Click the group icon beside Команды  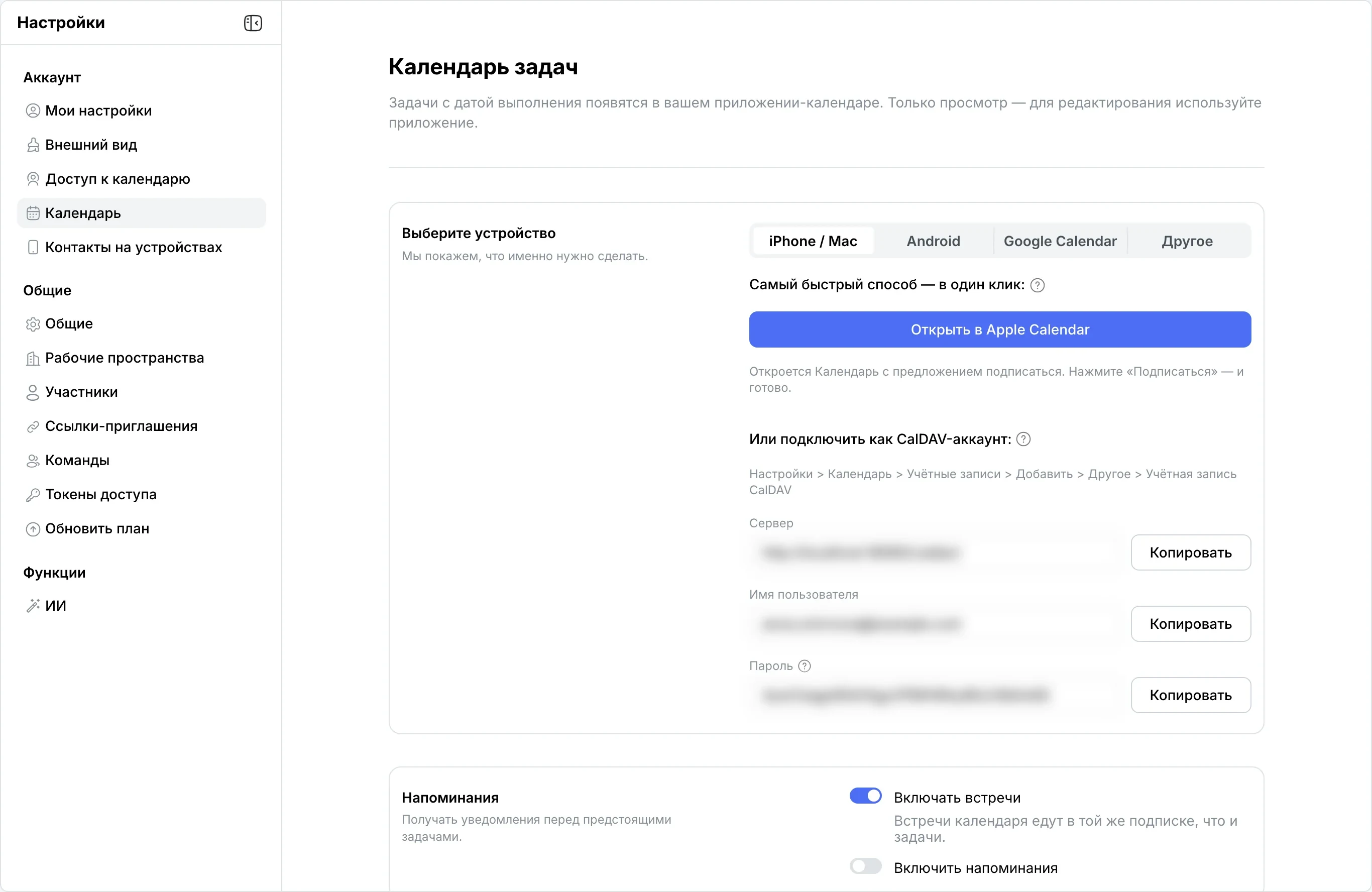tap(33, 461)
